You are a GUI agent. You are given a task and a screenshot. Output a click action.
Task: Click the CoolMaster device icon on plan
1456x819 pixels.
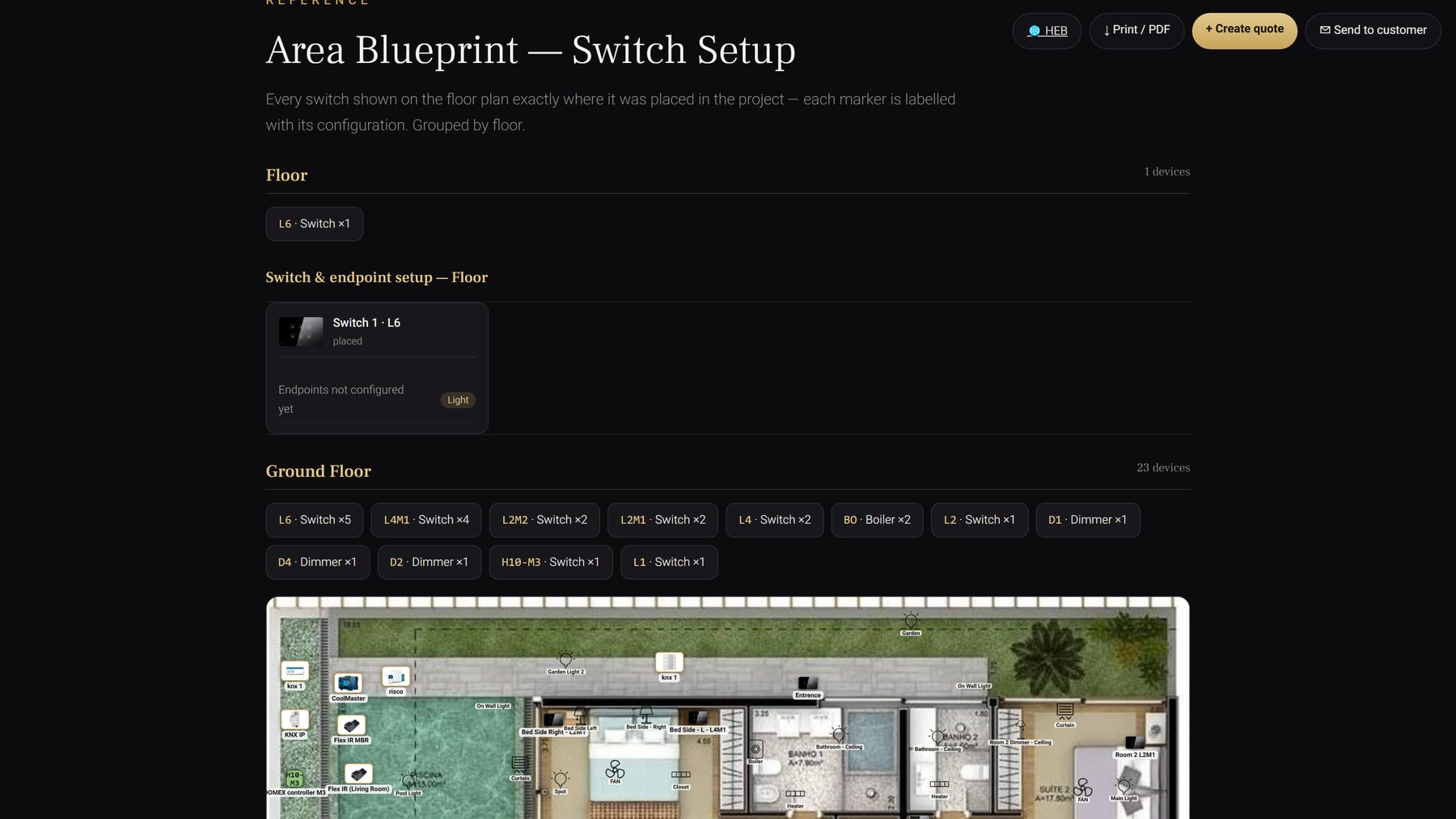coord(349,683)
